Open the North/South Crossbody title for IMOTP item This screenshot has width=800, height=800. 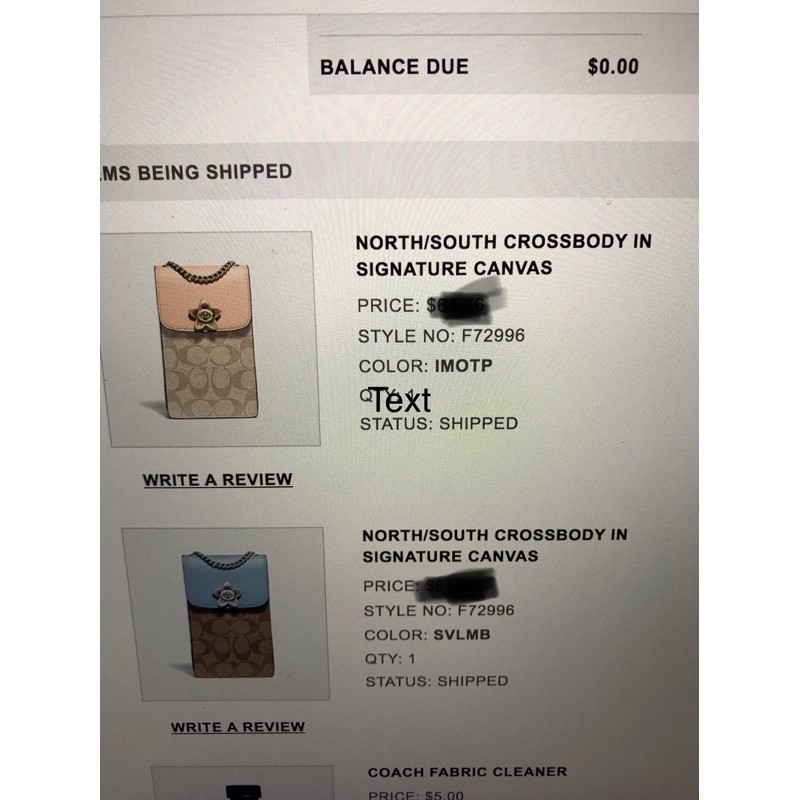504,255
